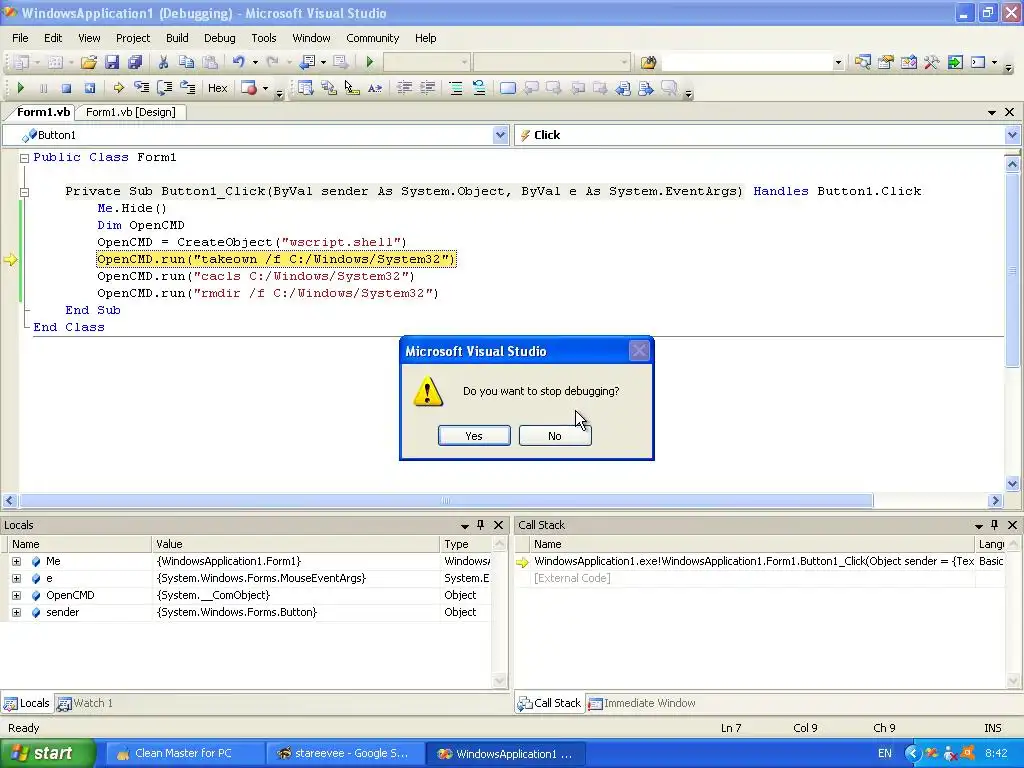Click the Find in Files binoculars icon
This screenshot has width=1024, height=768.
648,62
